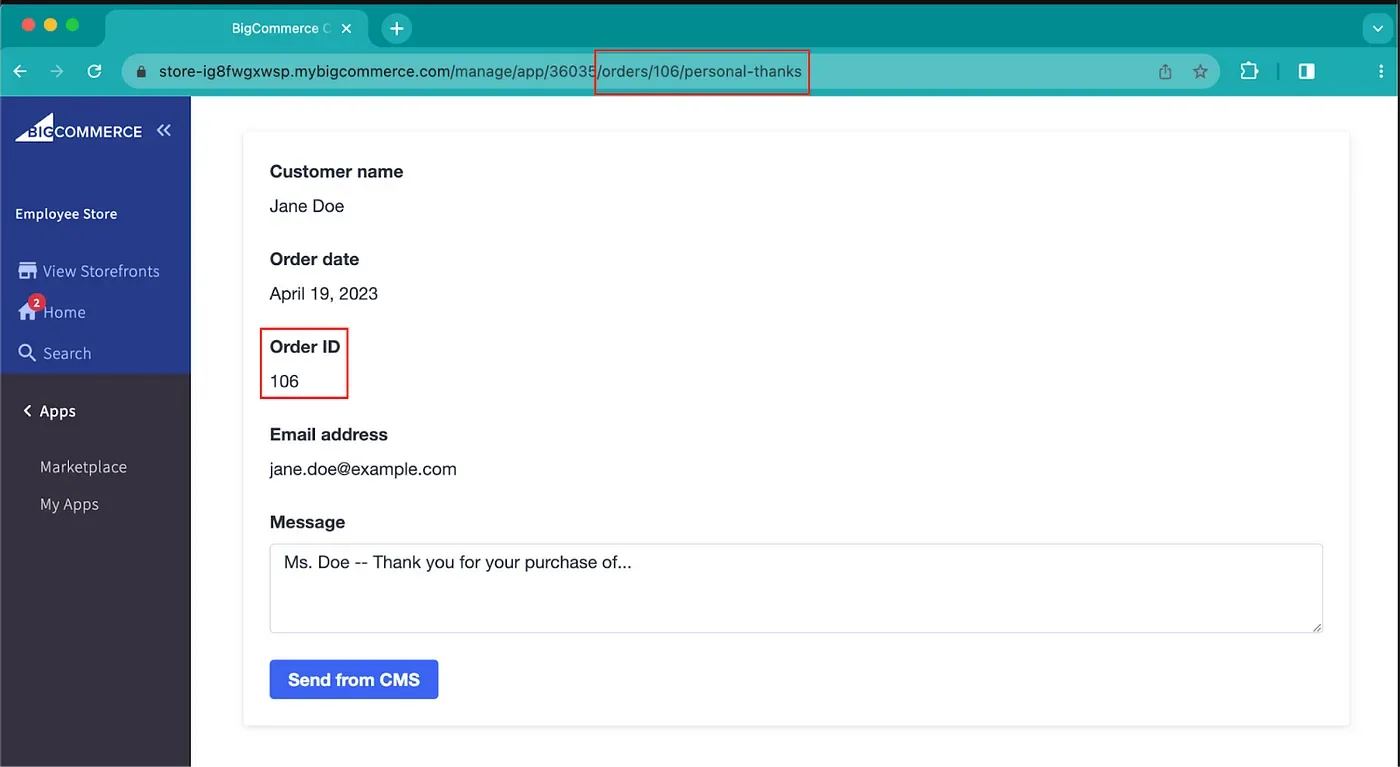Image resolution: width=1400 pixels, height=767 pixels.
Task: Click the BigCommerce logo
Action: tap(78, 130)
